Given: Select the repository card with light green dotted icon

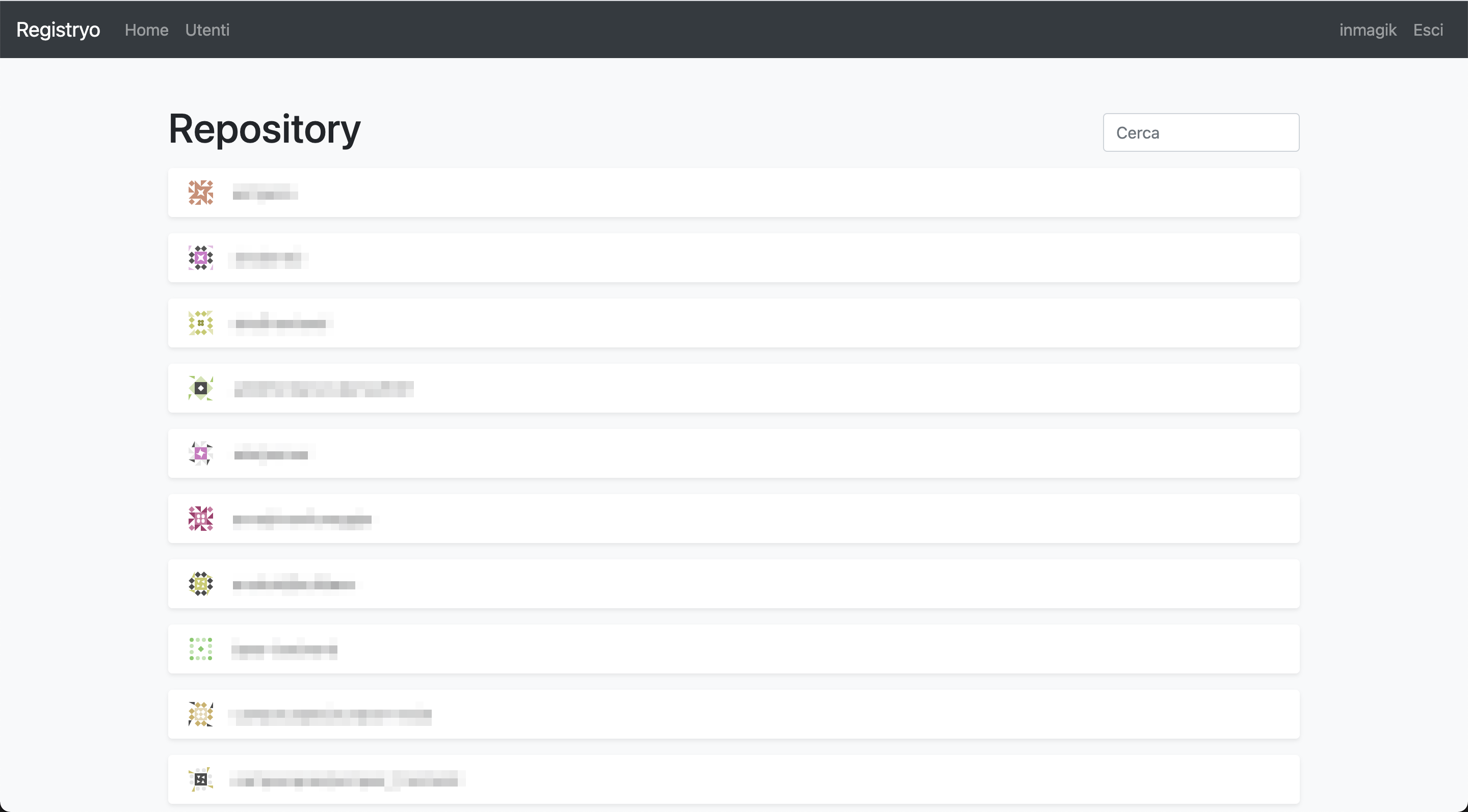Looking at the screenshot, I should pyautogui.click(x=733, y=649).
